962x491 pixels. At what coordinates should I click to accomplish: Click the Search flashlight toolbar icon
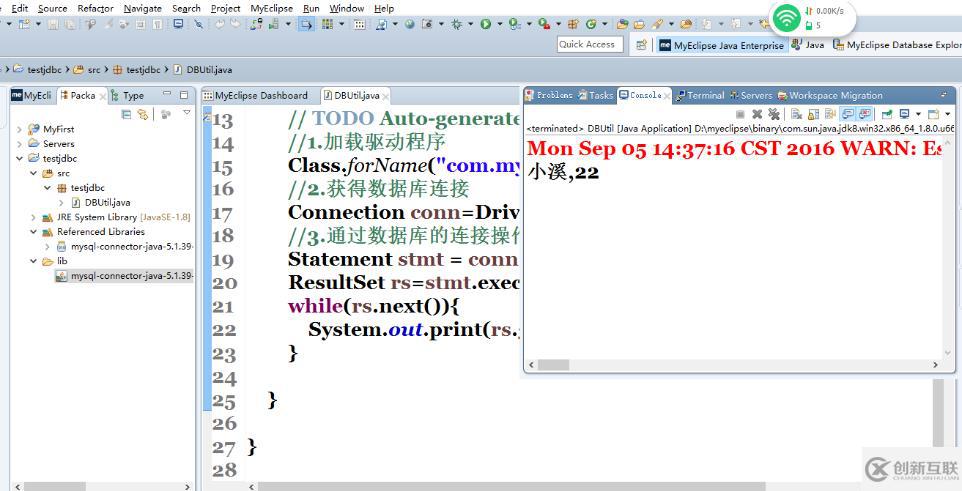coord(657,24)
